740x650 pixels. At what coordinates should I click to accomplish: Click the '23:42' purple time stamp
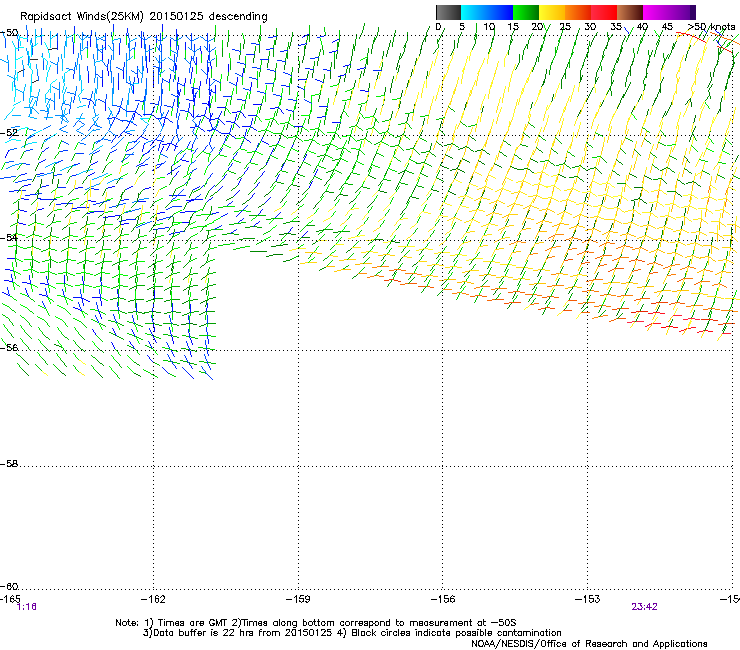pyautogui.click(x=644, y=607)
